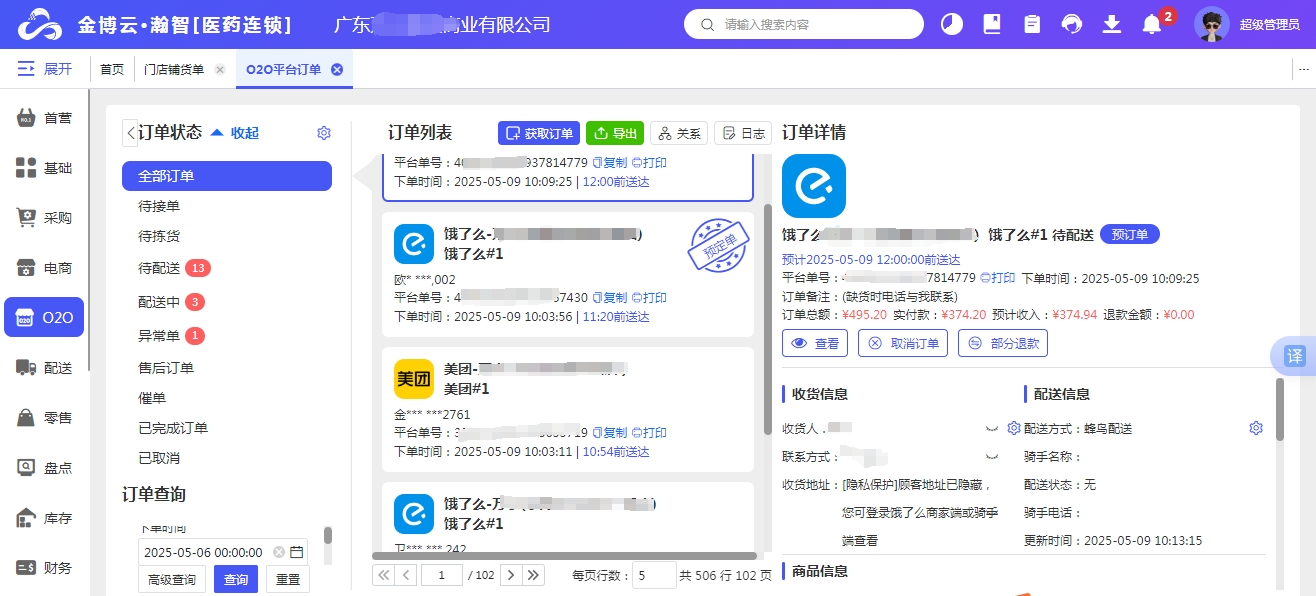The height and width of the screenshot is (596, 1316).
Task: Open the calendar picker for order time
Action: pos(296,552)
